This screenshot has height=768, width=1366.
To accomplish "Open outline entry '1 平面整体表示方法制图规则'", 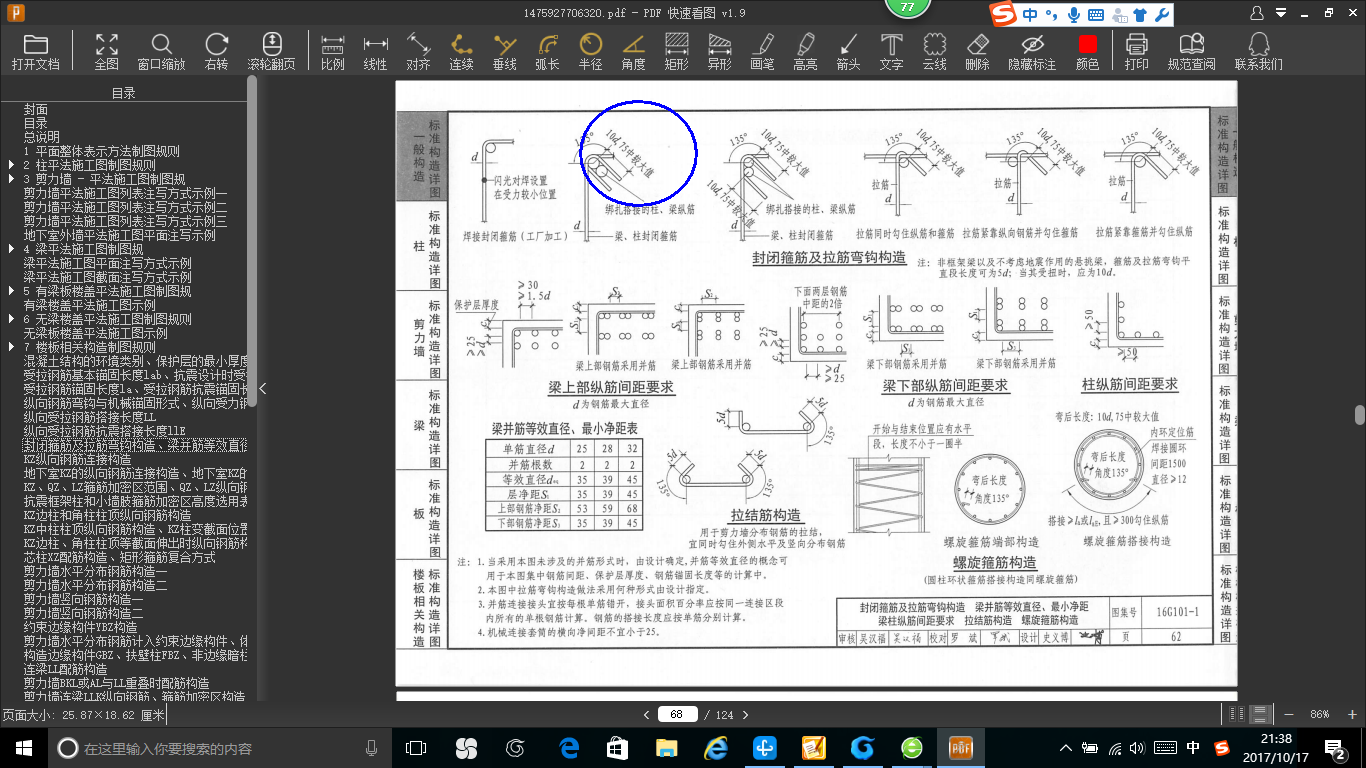I will pos(101,151).
